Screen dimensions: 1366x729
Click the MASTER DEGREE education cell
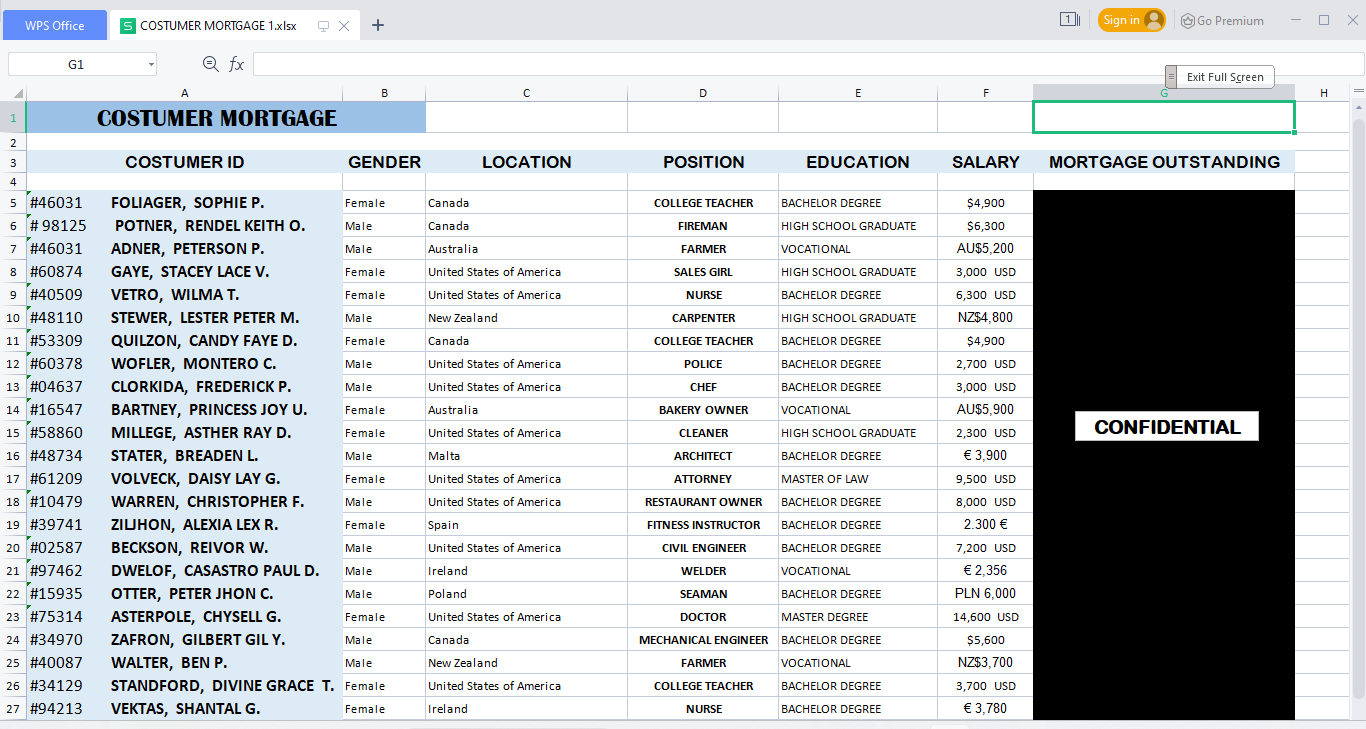(x=858, y=617)
